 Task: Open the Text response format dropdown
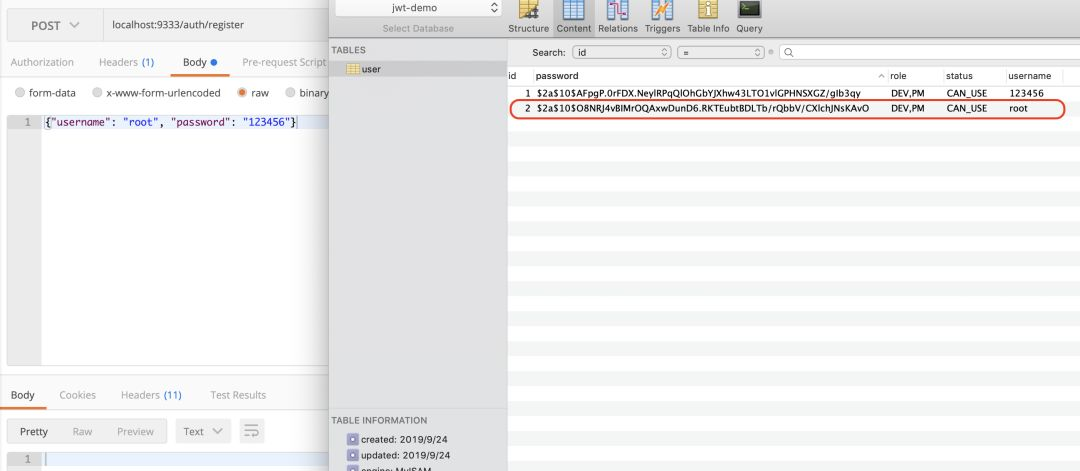pos(203,431)
